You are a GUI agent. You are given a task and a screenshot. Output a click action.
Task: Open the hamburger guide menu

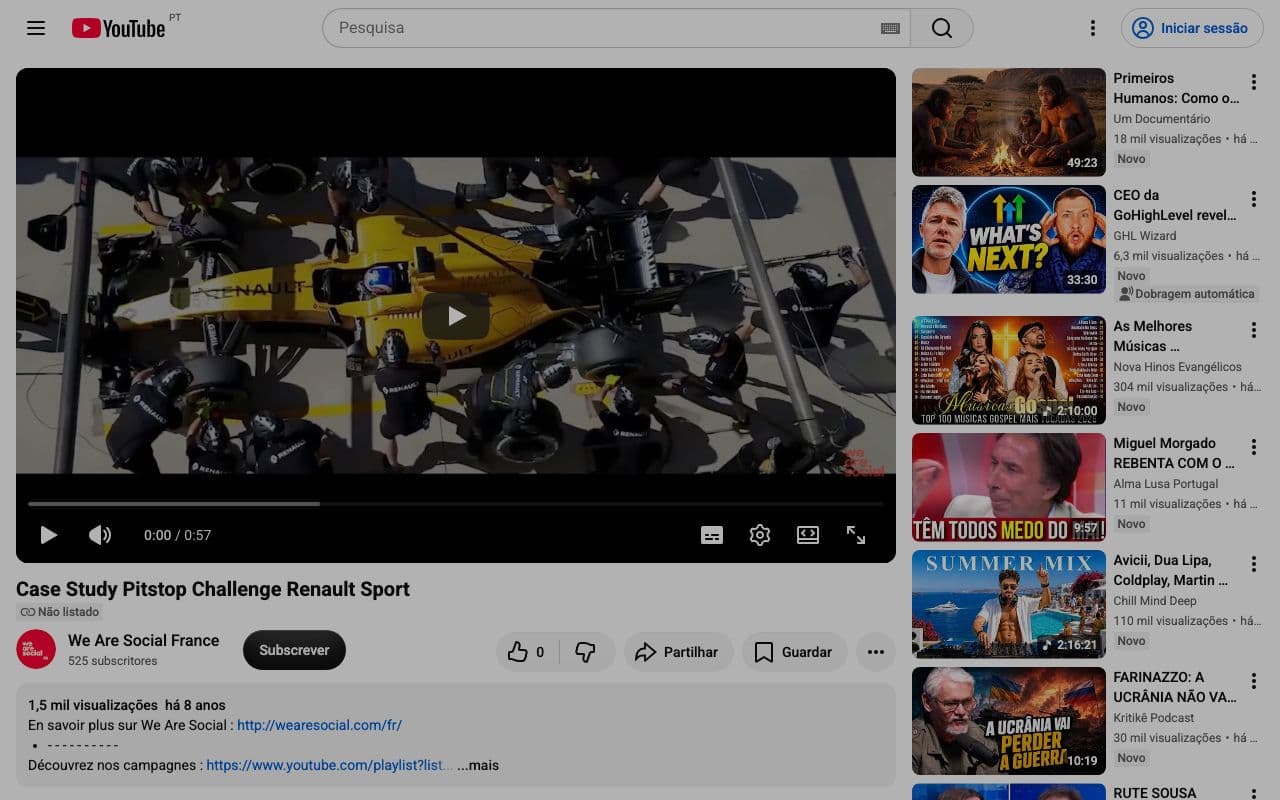click(36, 28)
